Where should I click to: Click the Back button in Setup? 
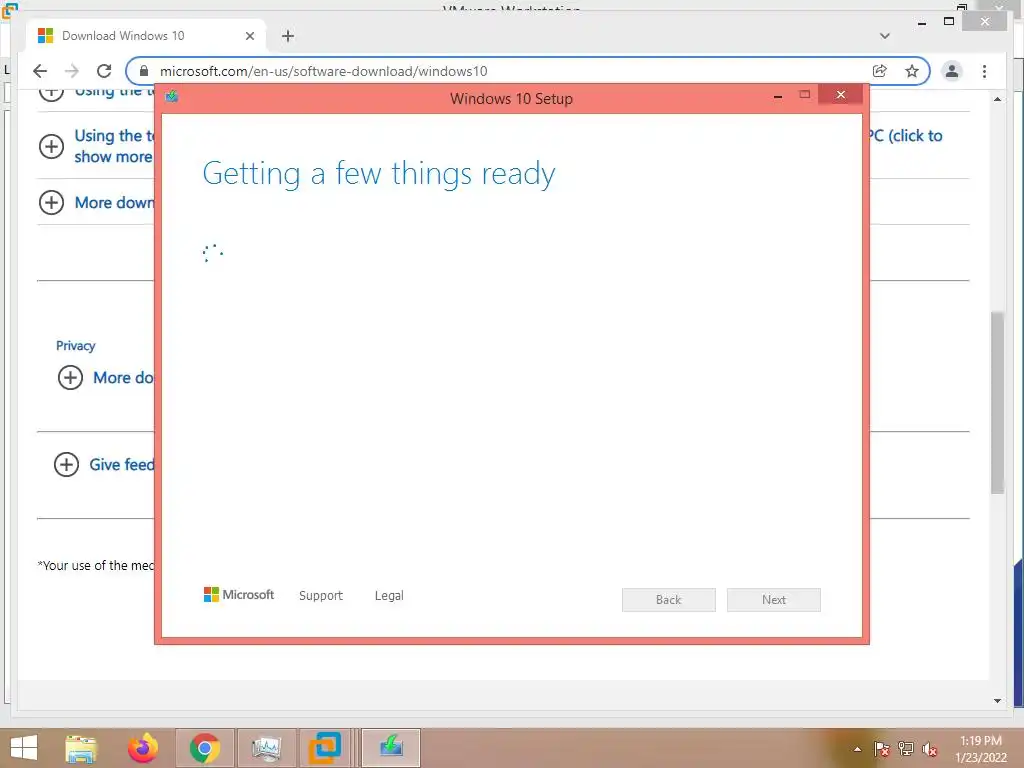669,600
